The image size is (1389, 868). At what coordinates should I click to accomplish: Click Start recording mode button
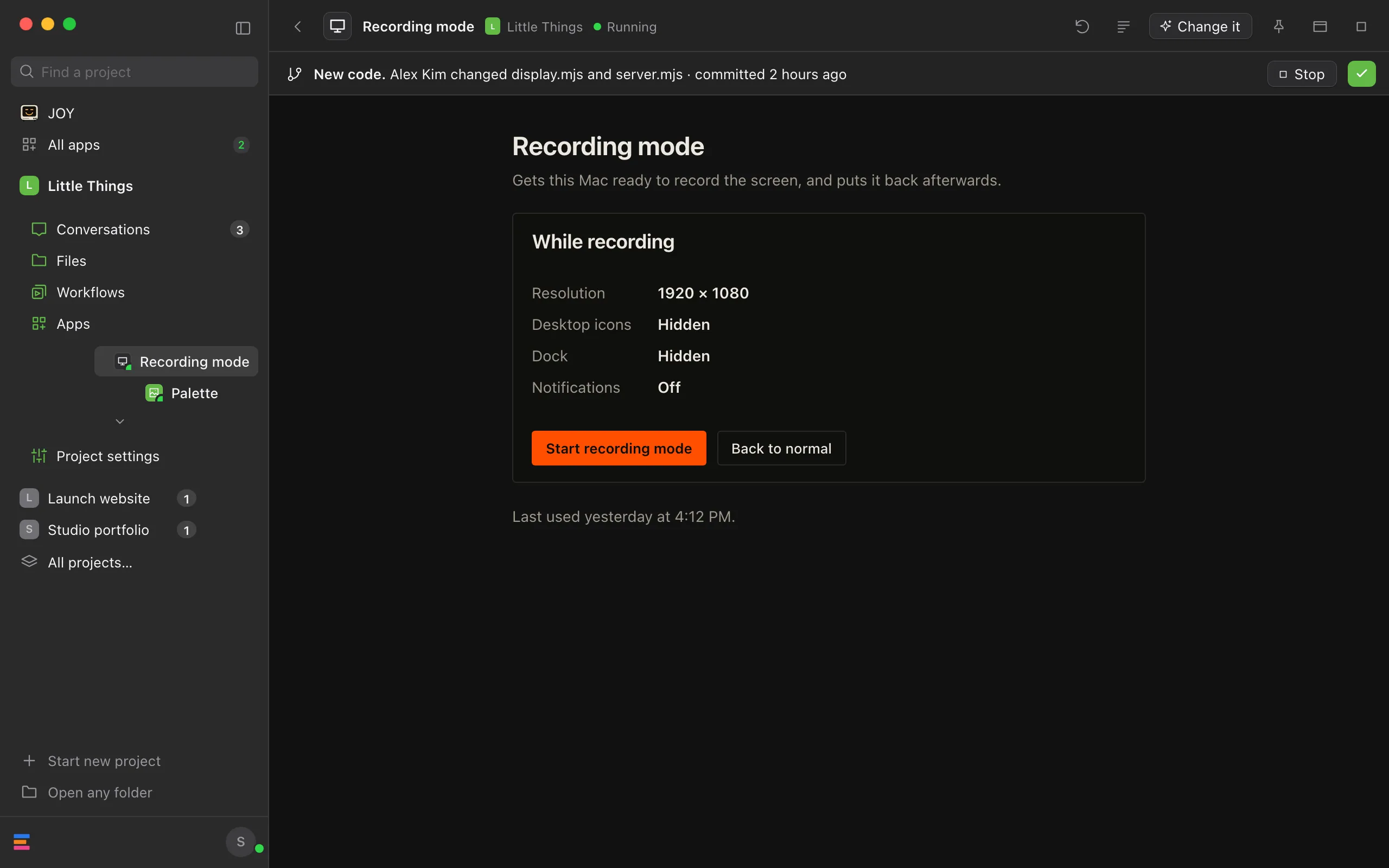point(619,448)
